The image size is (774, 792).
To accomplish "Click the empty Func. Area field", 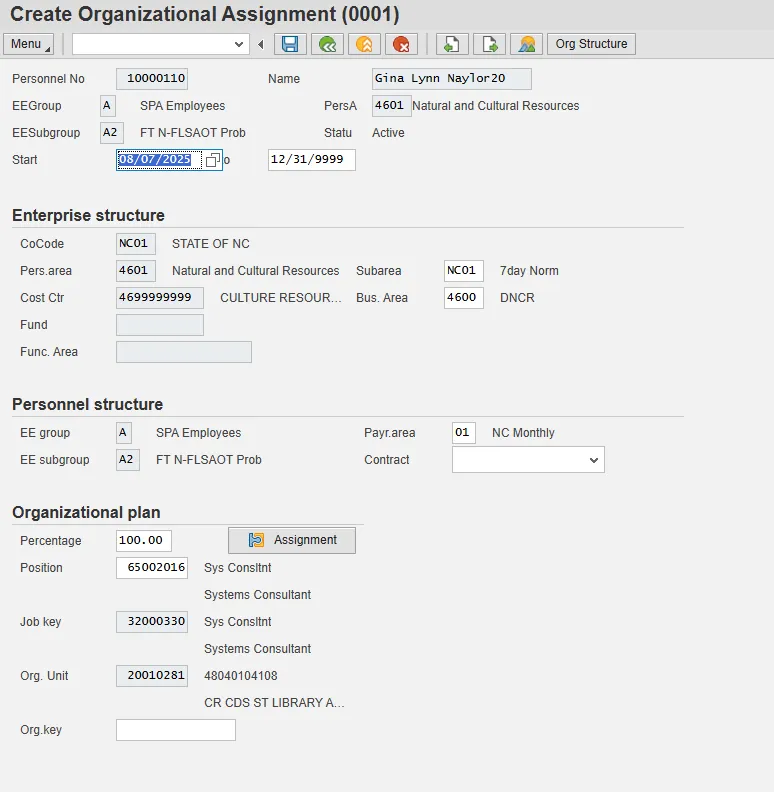I will tap(184, 352).
